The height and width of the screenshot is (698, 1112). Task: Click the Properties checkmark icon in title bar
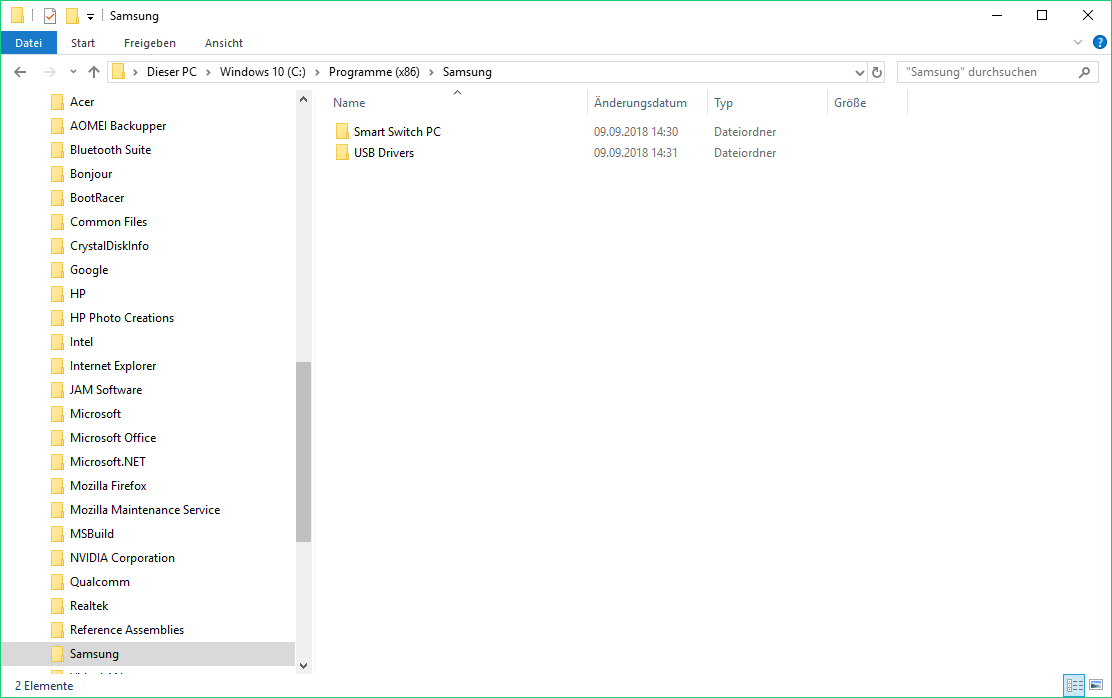tap(50, 16)
